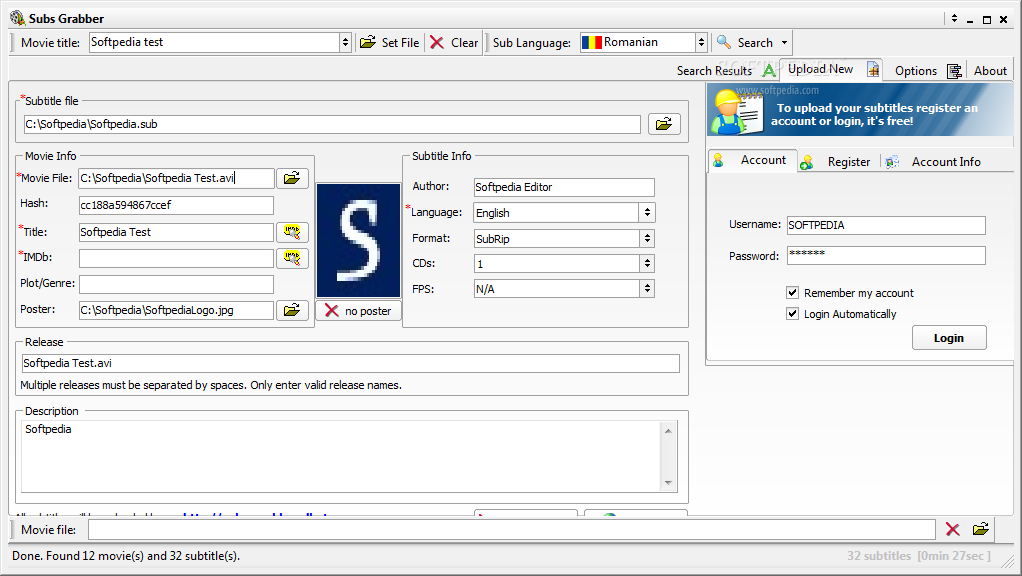The image size is (1022, 576).
Task: Click the Title input field
Action: pos(176,232)
